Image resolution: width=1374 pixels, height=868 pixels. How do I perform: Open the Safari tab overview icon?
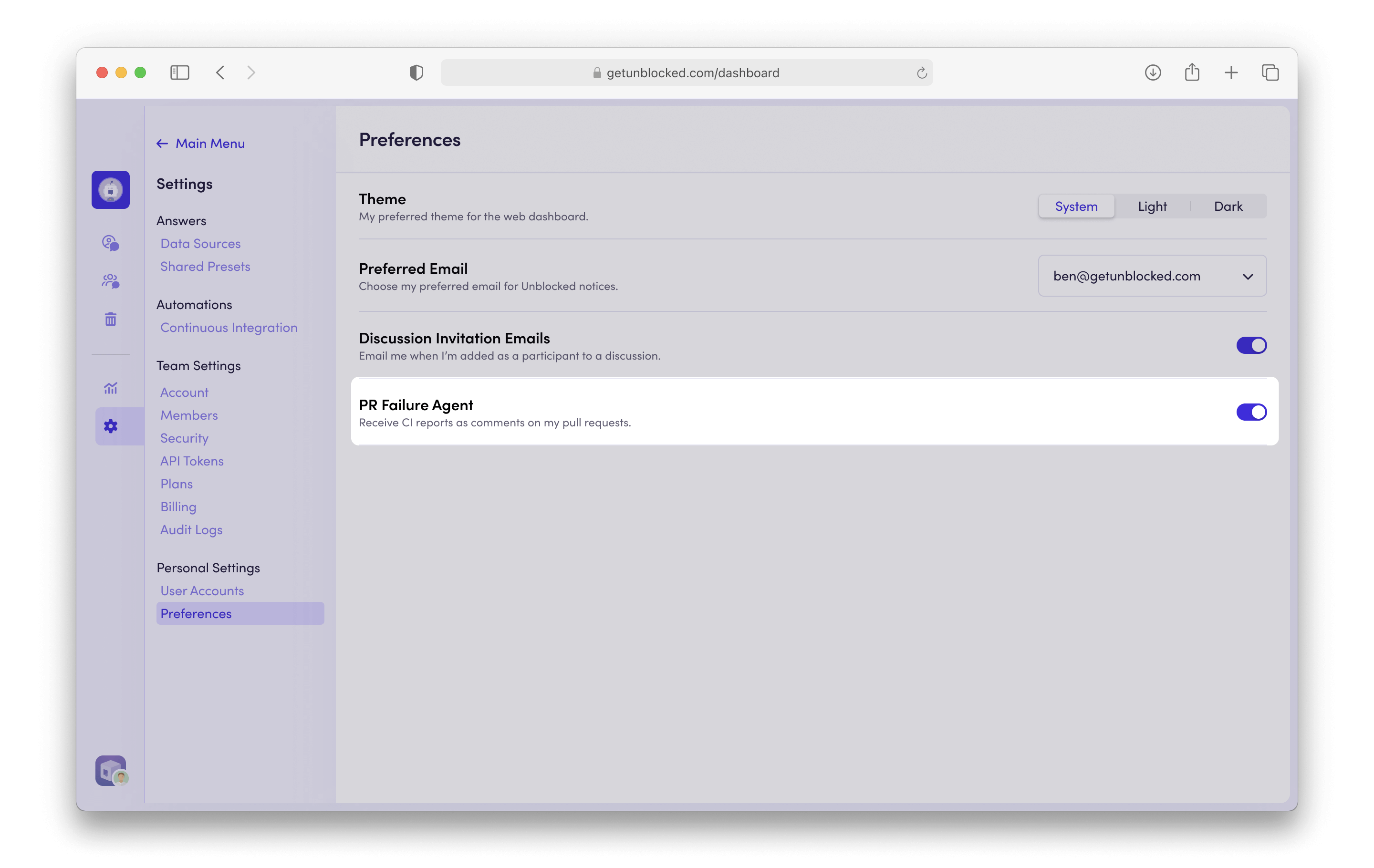pyautogui.click(x=1270, y=72)
